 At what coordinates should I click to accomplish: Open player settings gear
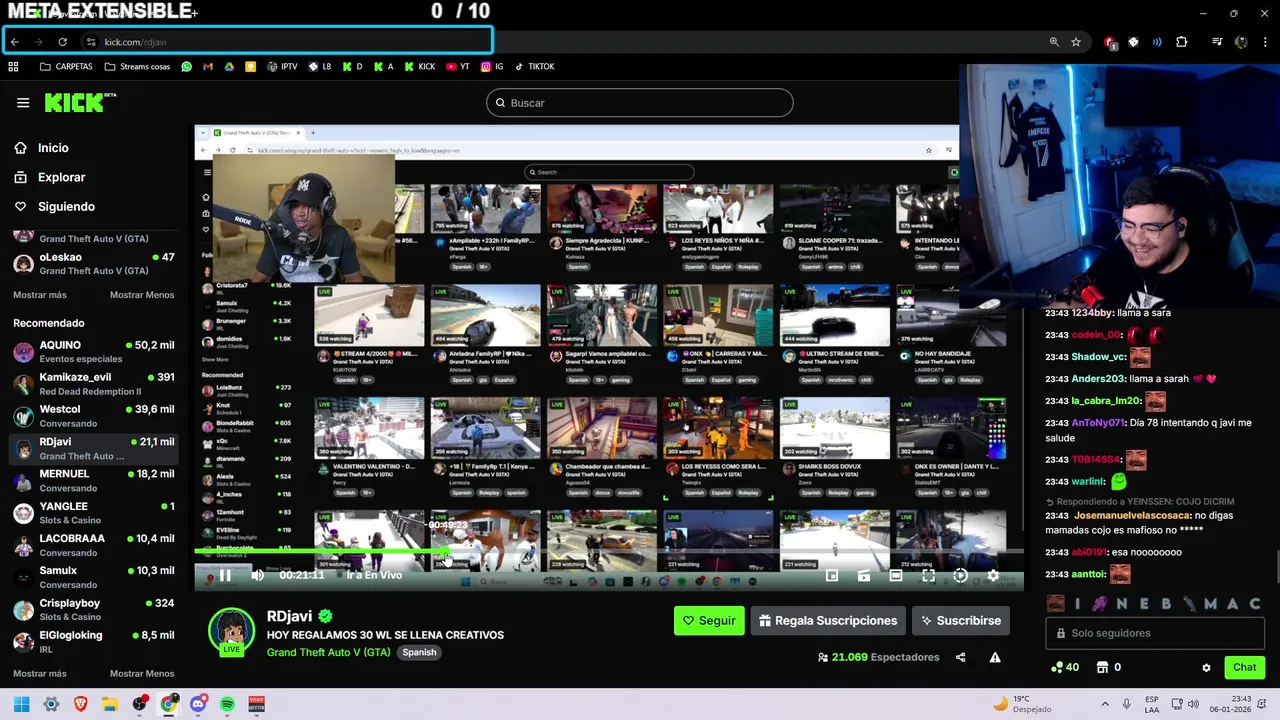pos(993,575)
